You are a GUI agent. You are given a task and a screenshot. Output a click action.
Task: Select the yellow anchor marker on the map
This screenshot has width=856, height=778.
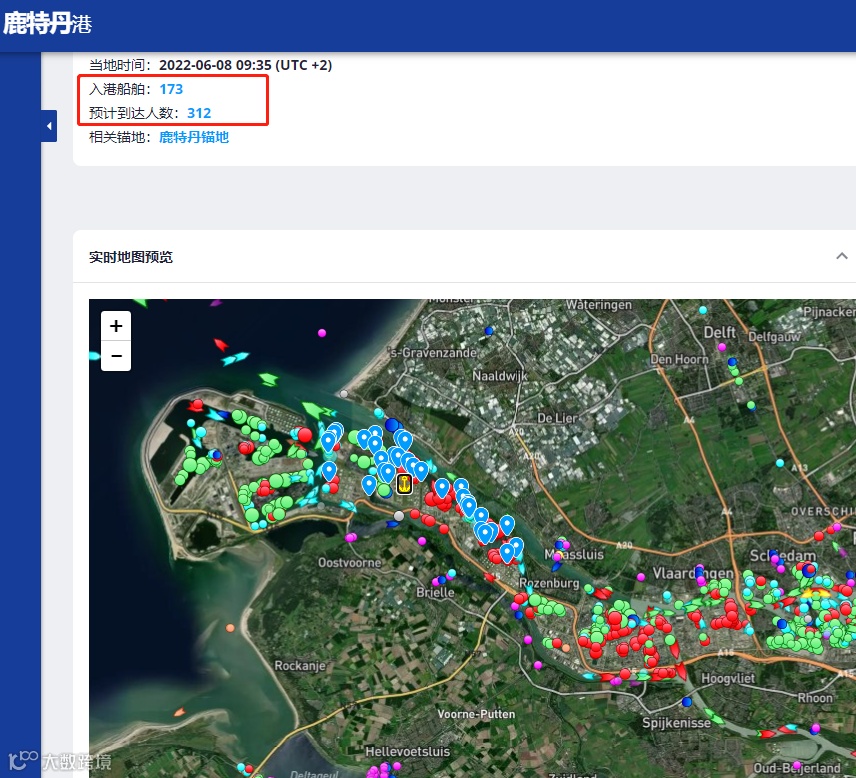(404, 484)
